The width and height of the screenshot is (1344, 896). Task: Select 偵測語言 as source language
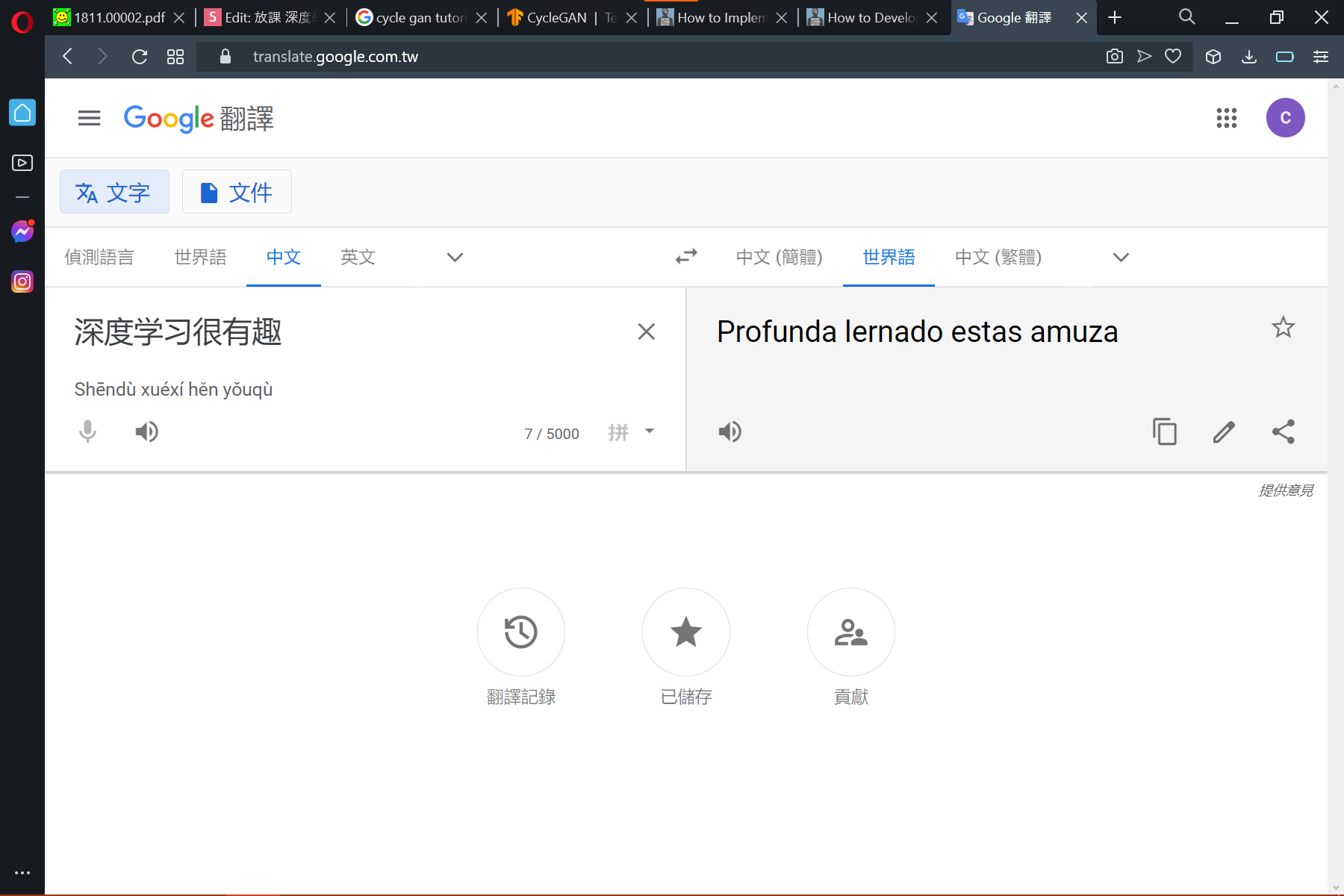(x=99, y=257)
